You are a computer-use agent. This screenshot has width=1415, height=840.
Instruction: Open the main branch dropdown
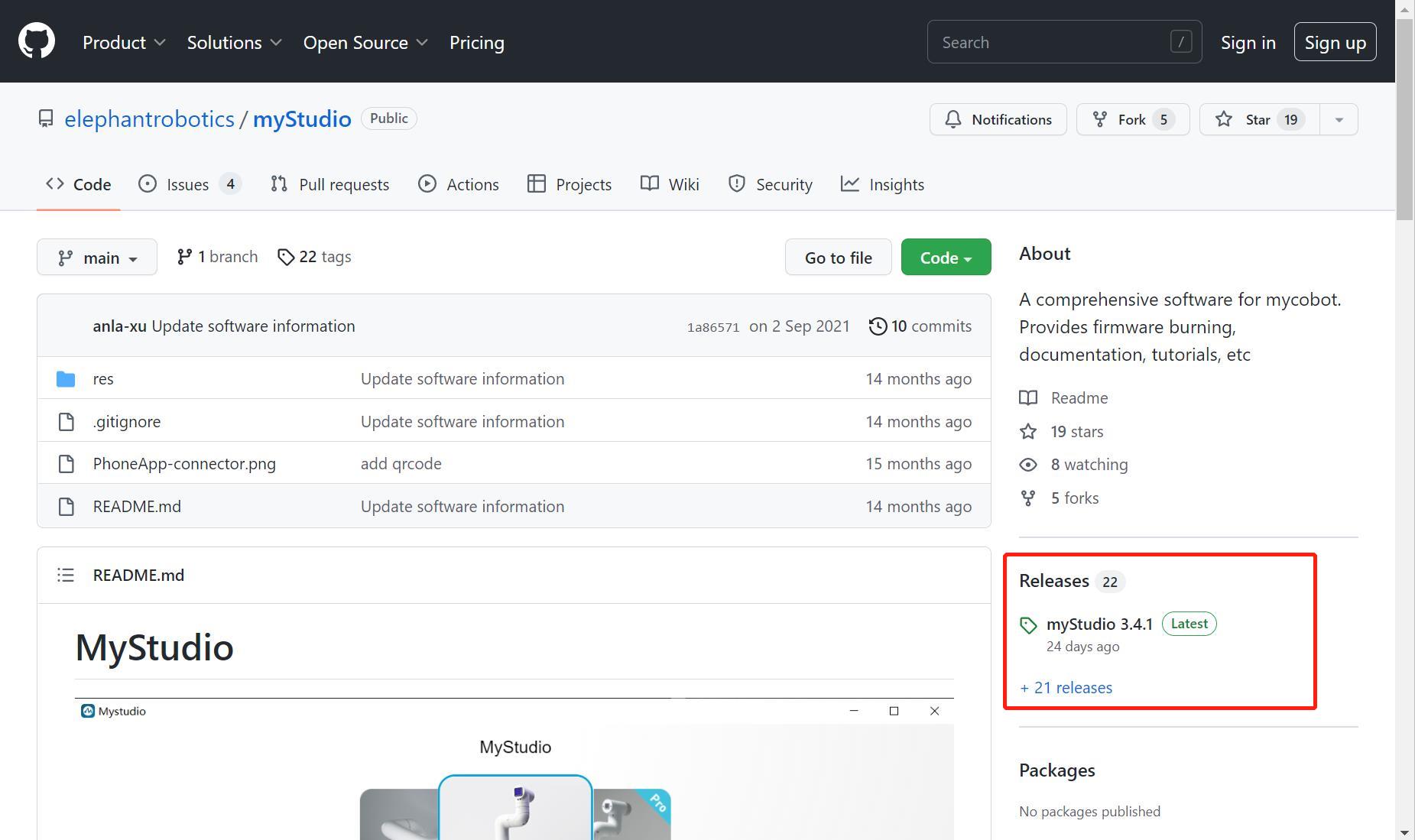(97, 258)
